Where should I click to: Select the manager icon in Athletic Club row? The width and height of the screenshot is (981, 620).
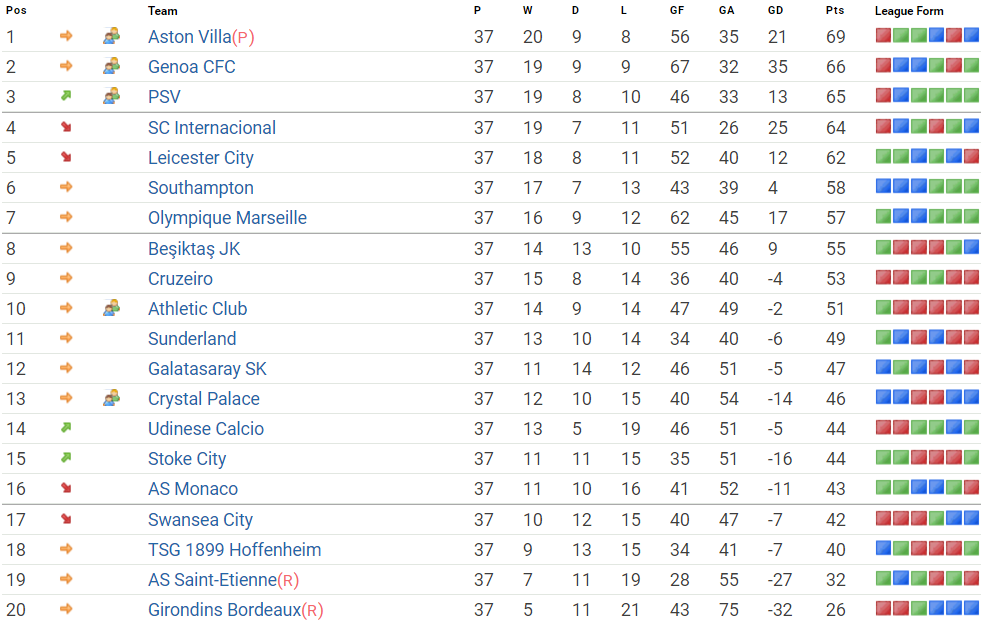coord(111,308)
